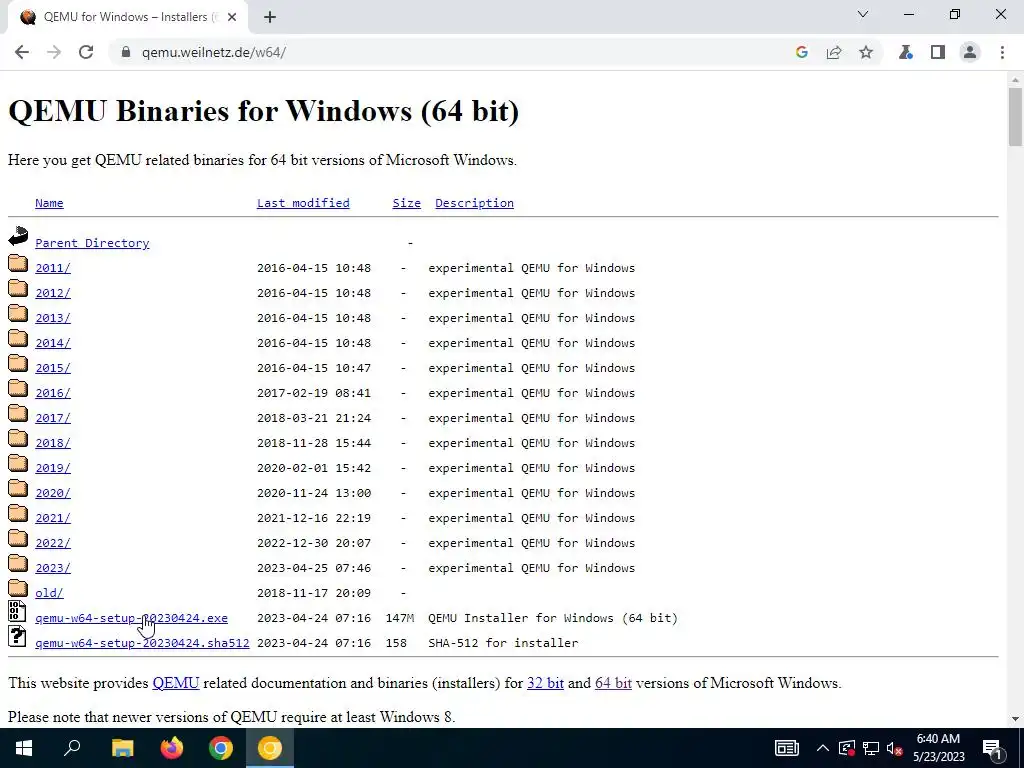This screenshot has height=768, width=1024.
Task: Open the old/ folder link
Action: (x=49, y=593)
